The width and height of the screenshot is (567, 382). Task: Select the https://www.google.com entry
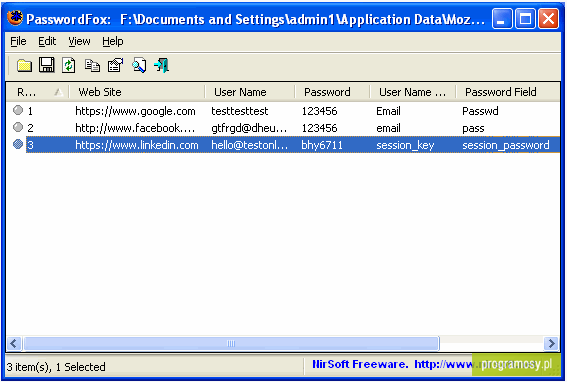point(135,111)
